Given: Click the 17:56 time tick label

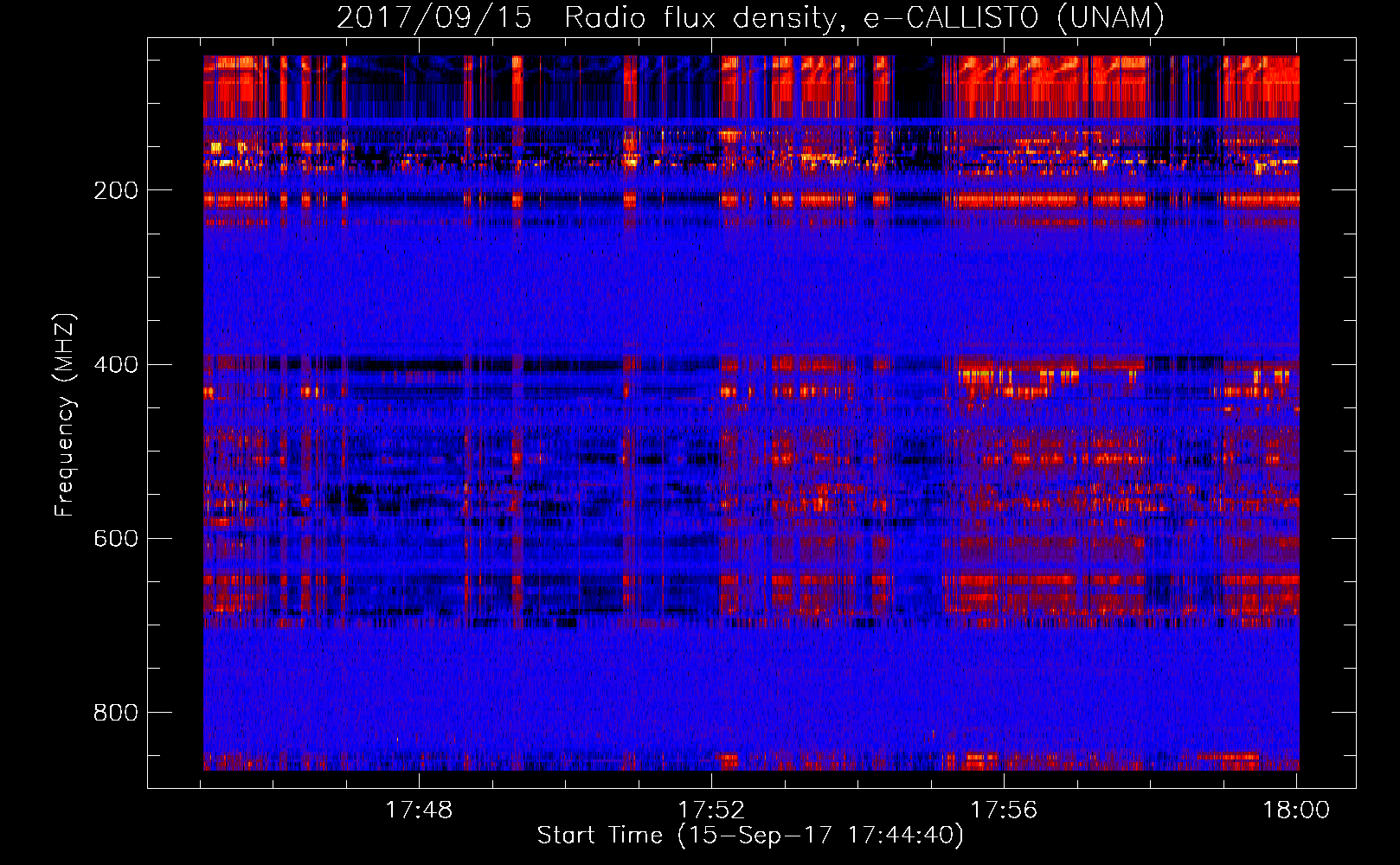Looking at the screenshot, I should 1004,810.
